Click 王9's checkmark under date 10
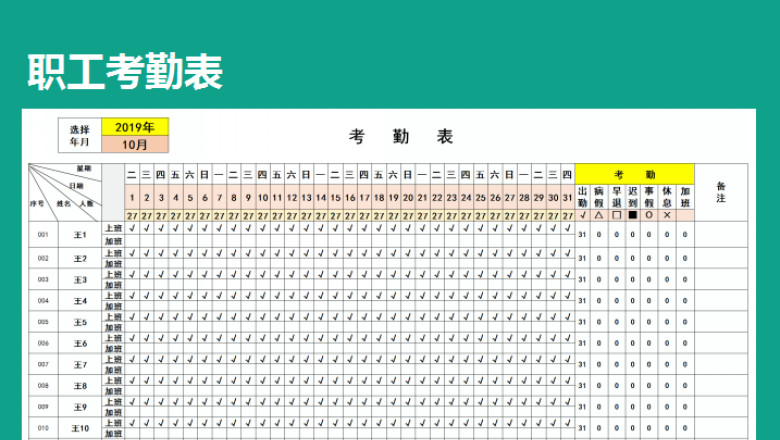The width and height of the screenshot is (780, 440). click(x=263, y=402)
